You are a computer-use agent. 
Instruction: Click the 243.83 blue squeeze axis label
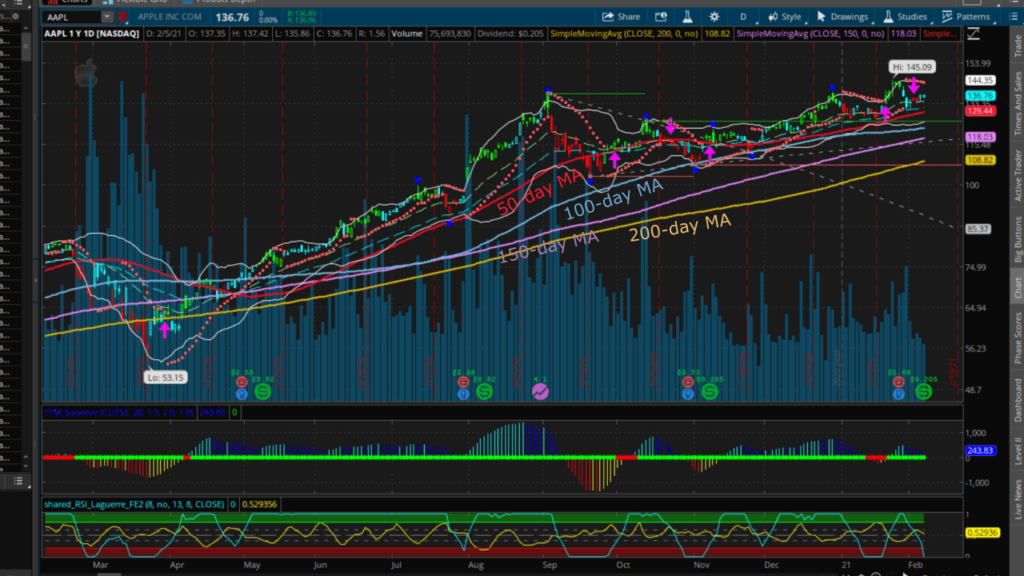(x=980, y=451)
